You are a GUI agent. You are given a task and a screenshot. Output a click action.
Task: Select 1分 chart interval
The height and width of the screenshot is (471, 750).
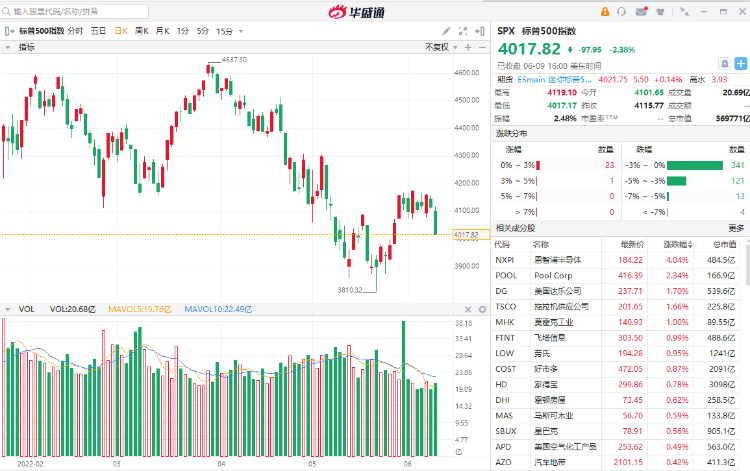click(183, 31)
